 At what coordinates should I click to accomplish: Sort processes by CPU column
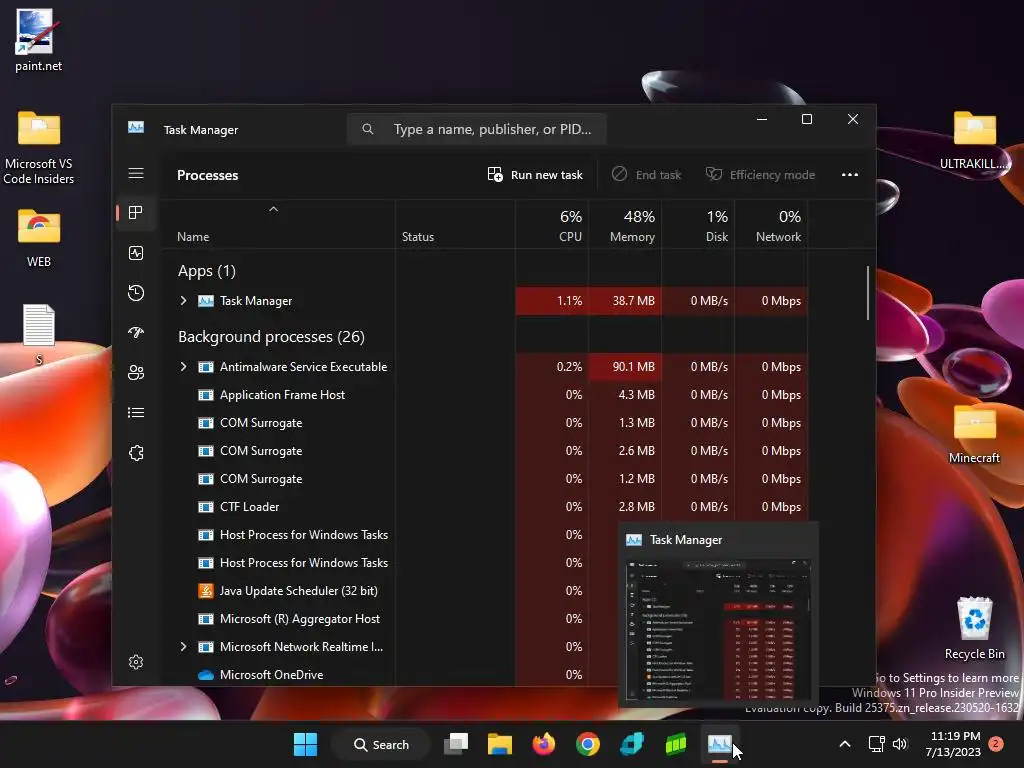[552, 225]
